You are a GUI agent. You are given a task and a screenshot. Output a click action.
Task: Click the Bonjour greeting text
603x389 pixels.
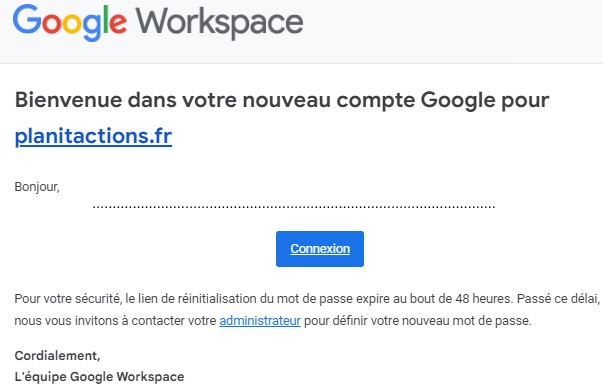[x=37, y=187]
